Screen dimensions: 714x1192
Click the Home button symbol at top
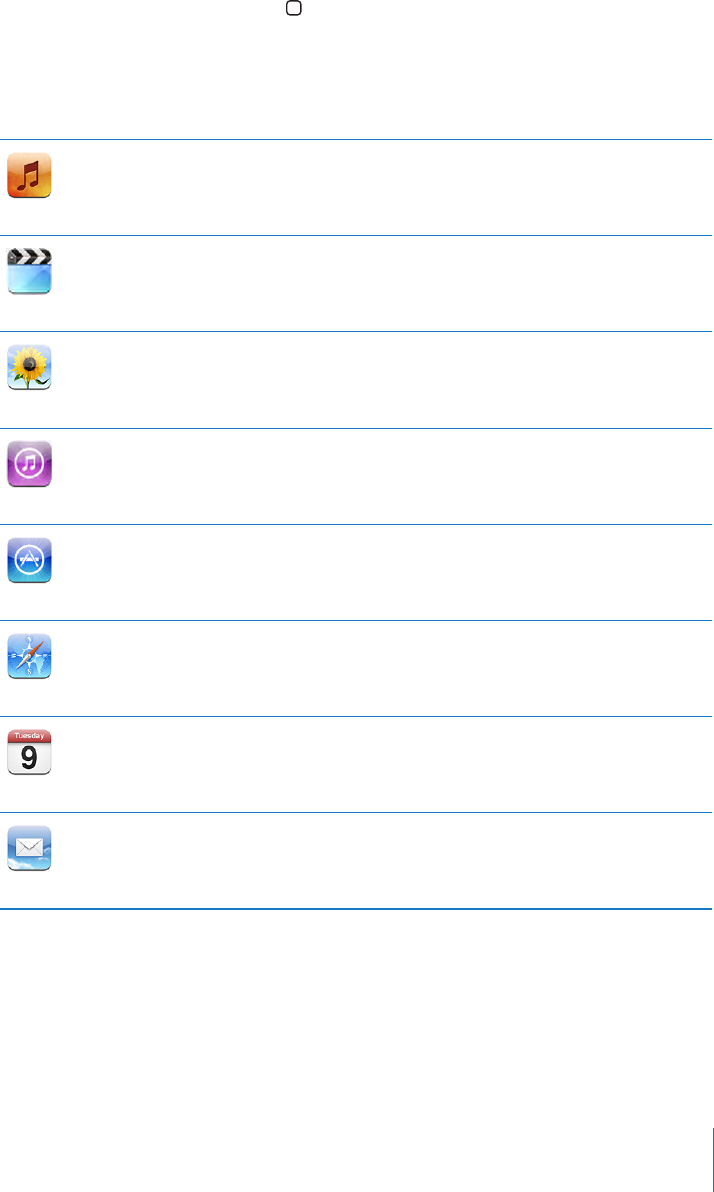(294, 8)
